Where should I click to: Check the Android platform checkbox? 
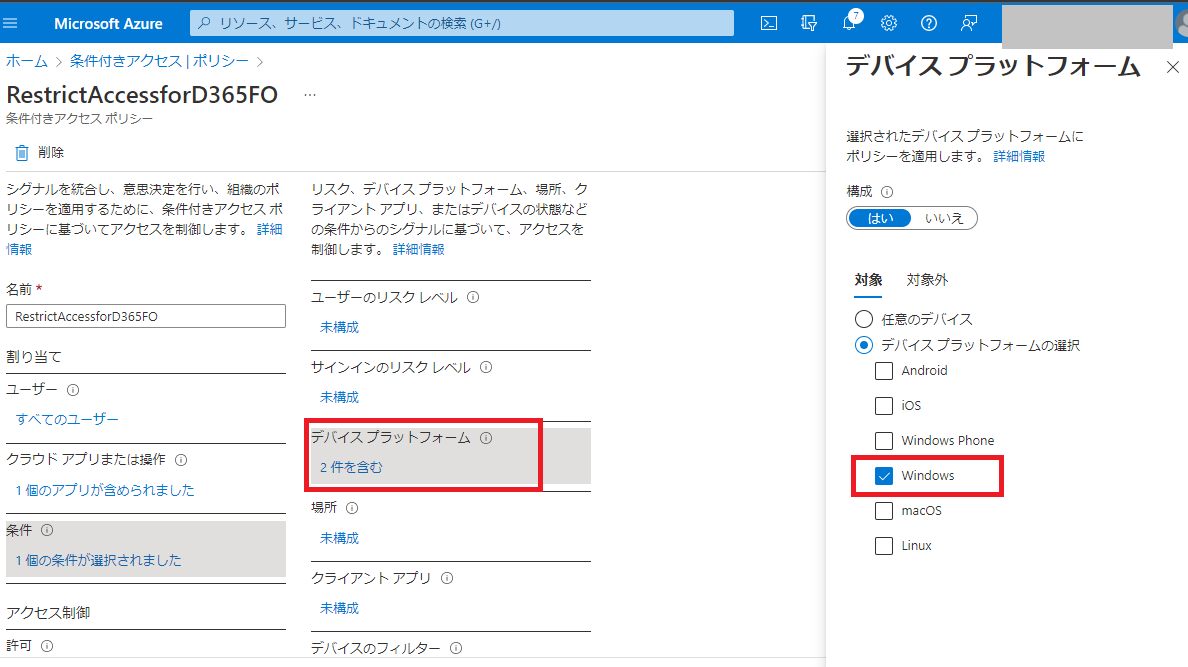[883, 371]
